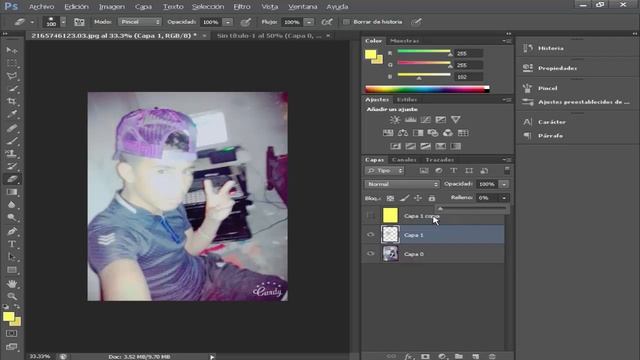The height and width of the screenshot is (360, 640).
Task: Toggle lock all padlock icon
Action: (432, 198)
